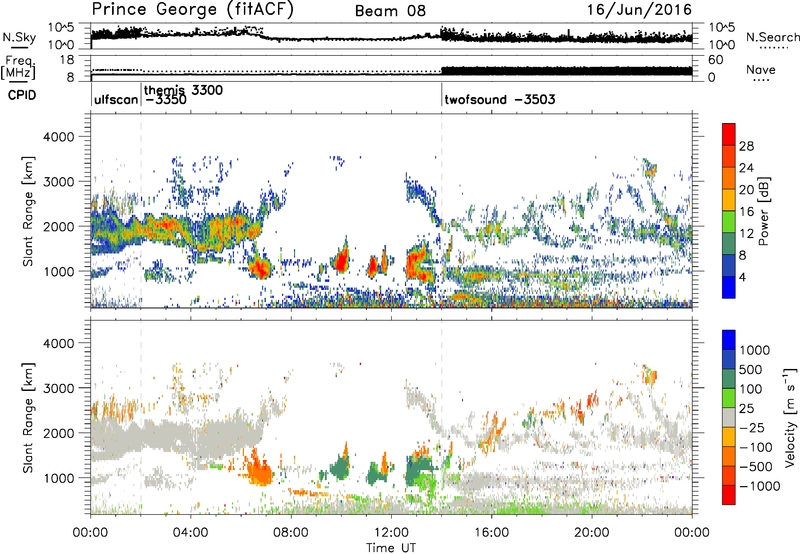Click the '4' tick on the Power scale
Image resolution: width=800 pixels, height=554 pixels.
click(742, 277)
